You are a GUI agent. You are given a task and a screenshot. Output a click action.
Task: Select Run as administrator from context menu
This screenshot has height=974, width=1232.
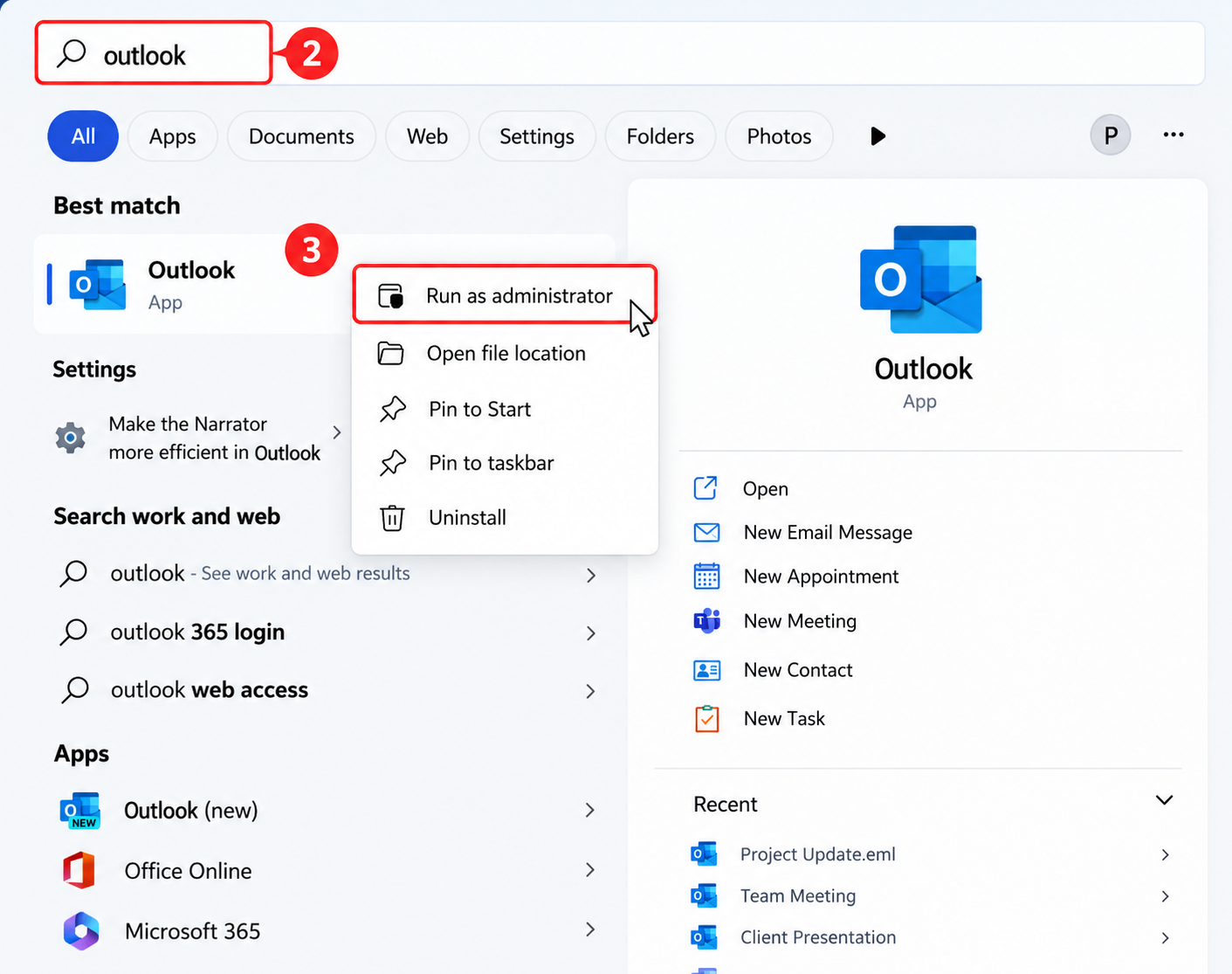(x=505, y=295)
